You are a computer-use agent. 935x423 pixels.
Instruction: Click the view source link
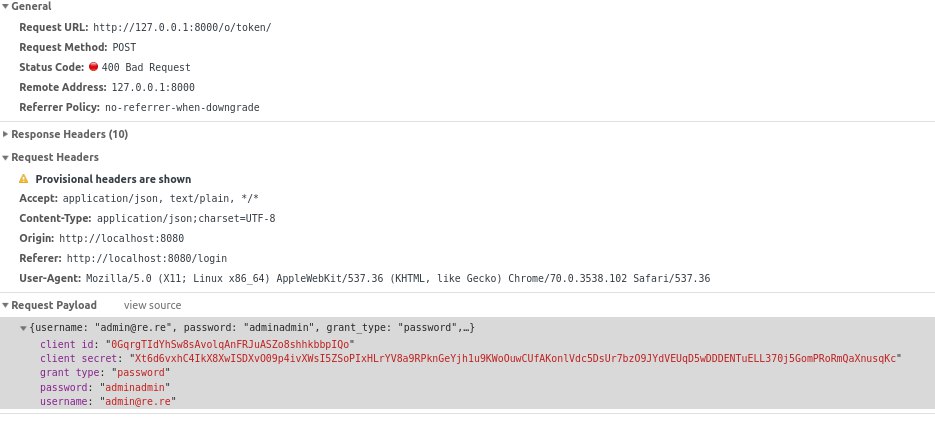click(x=152, y=305)
